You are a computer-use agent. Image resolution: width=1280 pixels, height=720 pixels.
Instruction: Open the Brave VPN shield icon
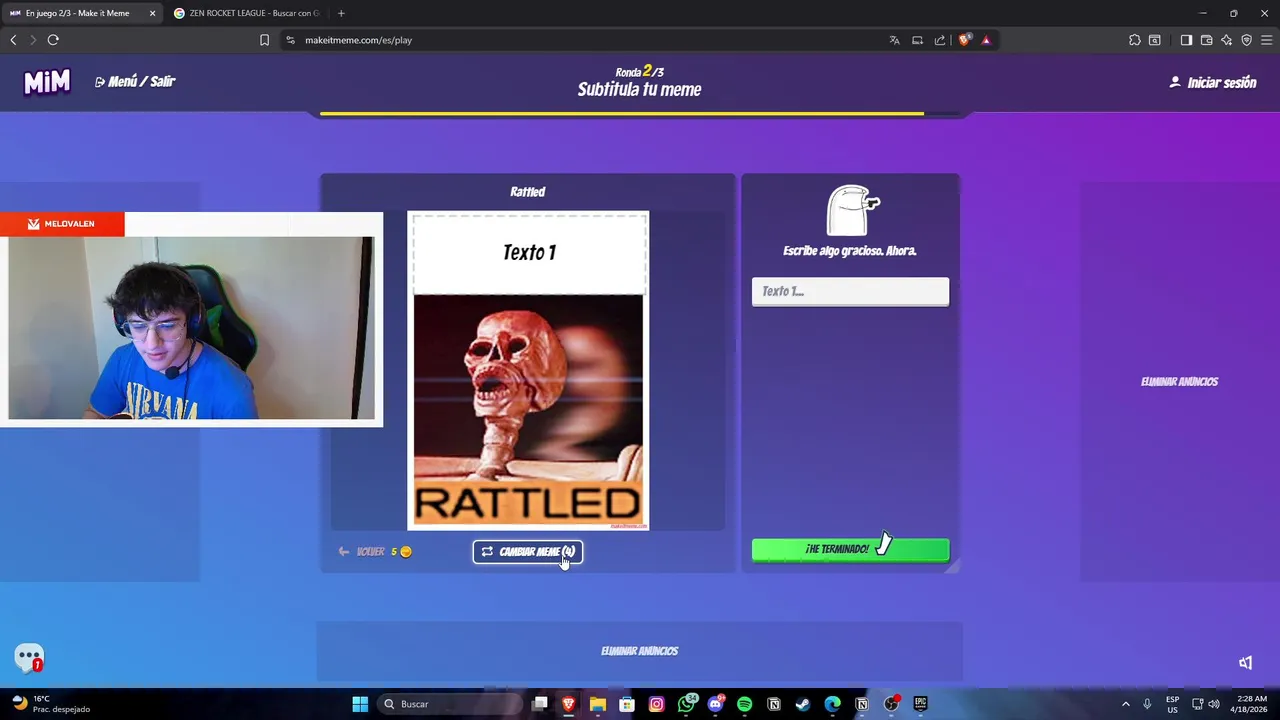click(1246, 40)
